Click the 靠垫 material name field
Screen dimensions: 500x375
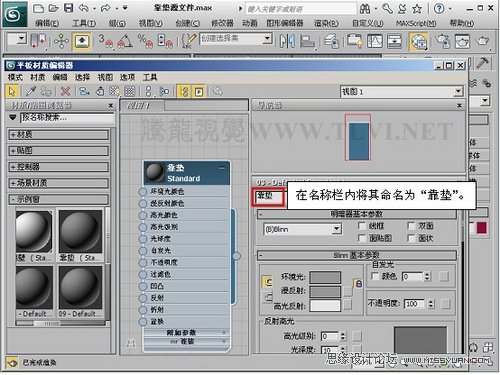click(269, 197)
